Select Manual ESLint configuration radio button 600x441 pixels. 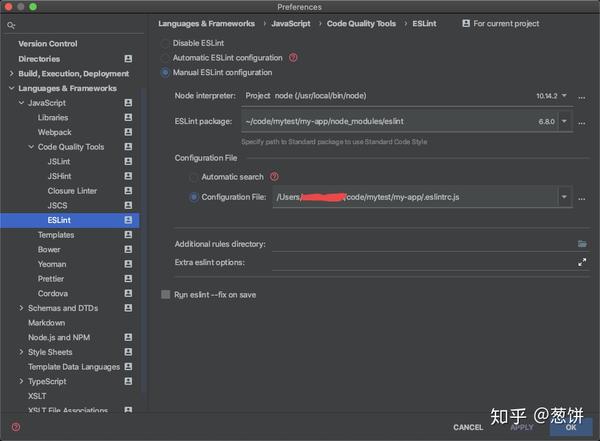pos(165,72)
